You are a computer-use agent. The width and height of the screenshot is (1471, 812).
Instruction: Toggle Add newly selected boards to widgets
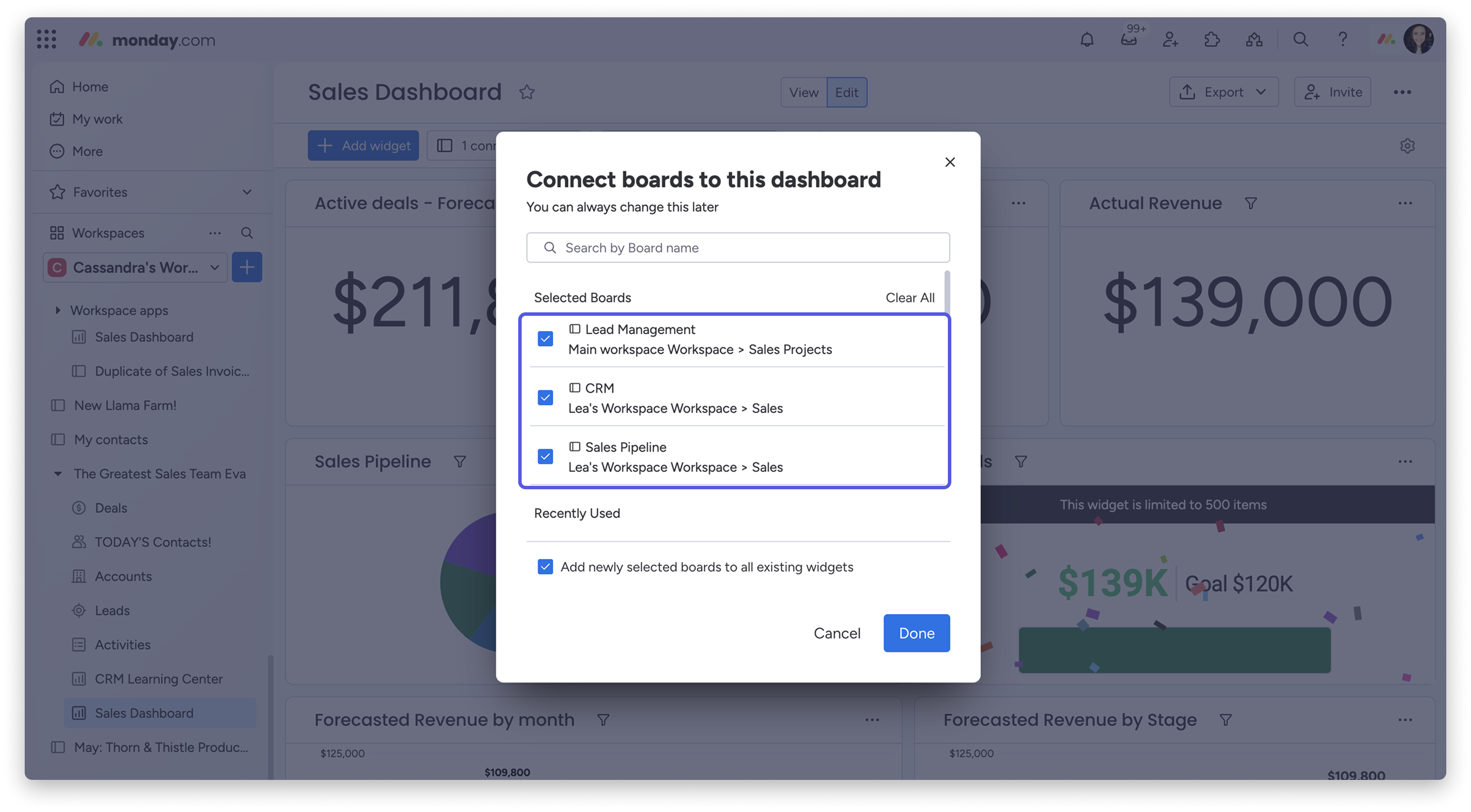545,567
